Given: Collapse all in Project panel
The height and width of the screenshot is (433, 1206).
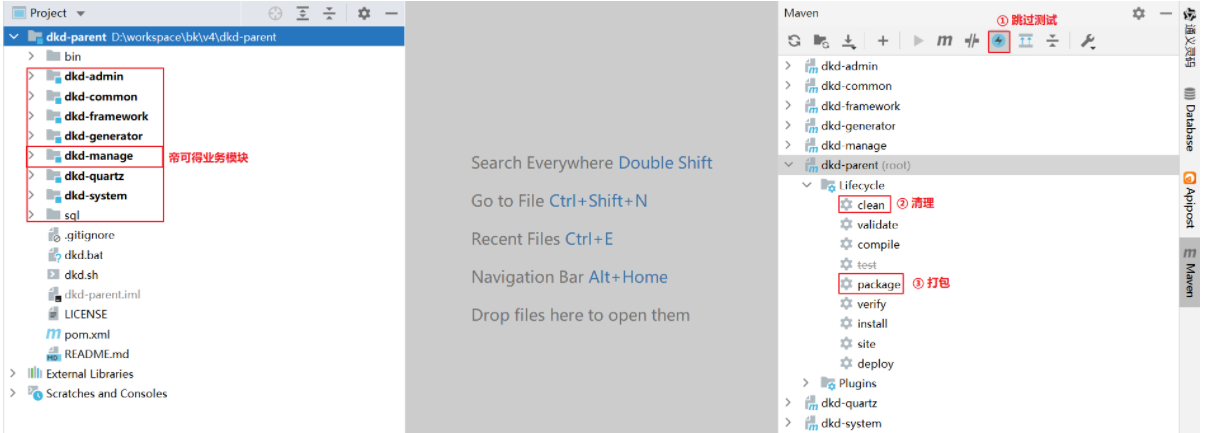Looking at the screenshot, I should coord(329,13).
